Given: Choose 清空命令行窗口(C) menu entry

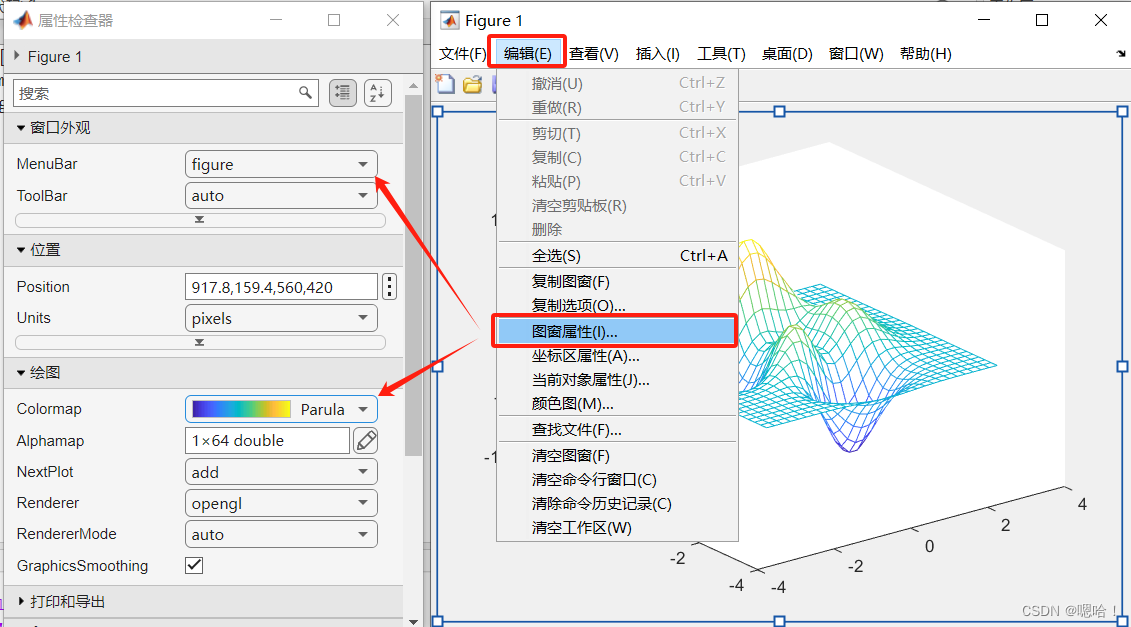Looking at the screenshot, I should point(617,479).
